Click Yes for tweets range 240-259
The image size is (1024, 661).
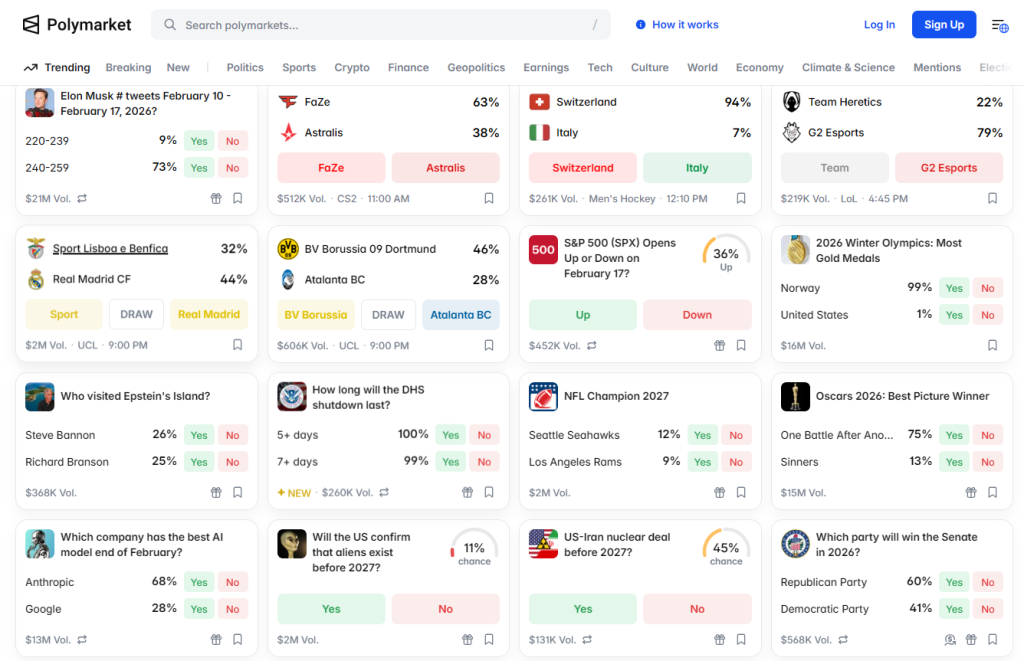click(199, 168)
